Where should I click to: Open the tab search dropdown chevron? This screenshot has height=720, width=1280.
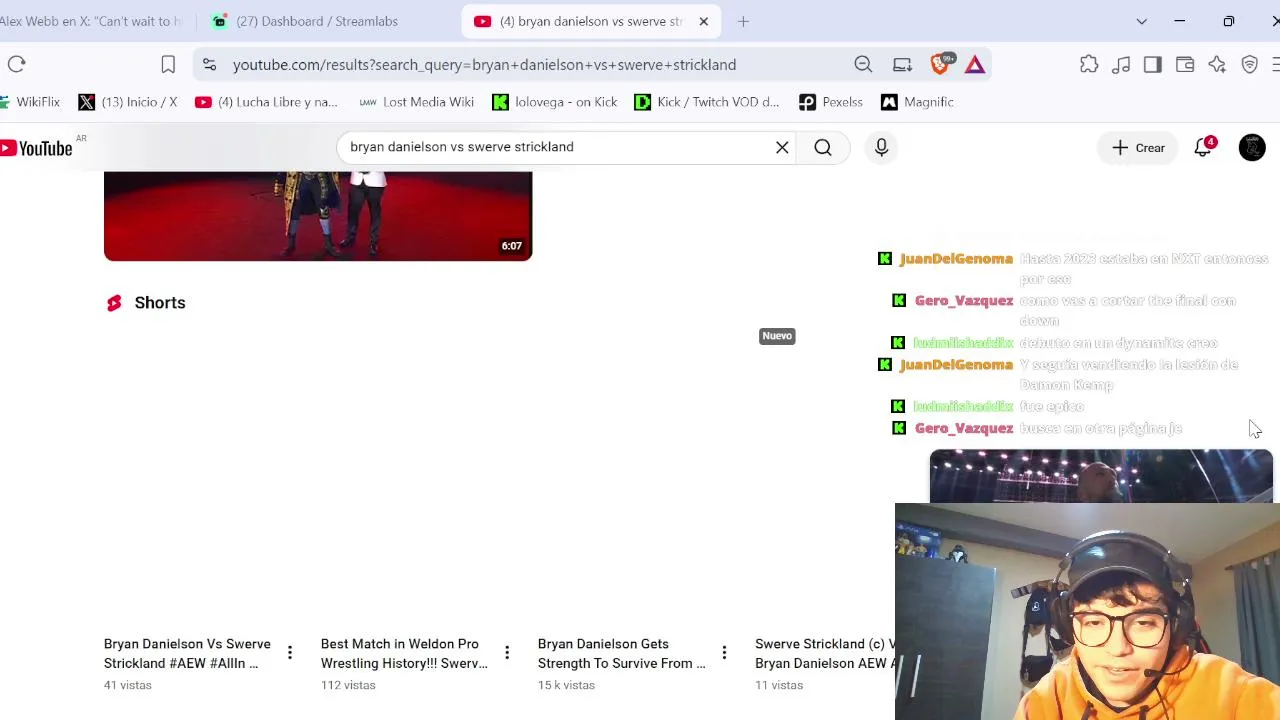1141,21
